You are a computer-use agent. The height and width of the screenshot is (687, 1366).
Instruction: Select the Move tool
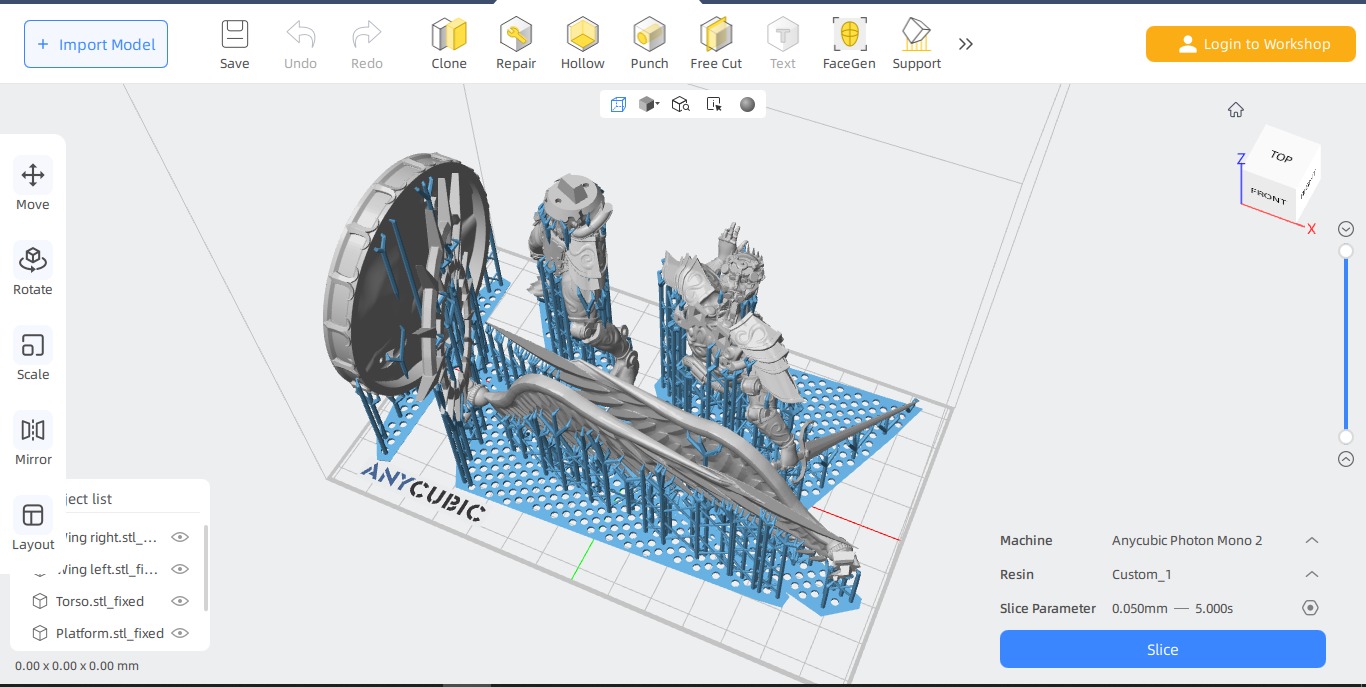tap(33, 184)
